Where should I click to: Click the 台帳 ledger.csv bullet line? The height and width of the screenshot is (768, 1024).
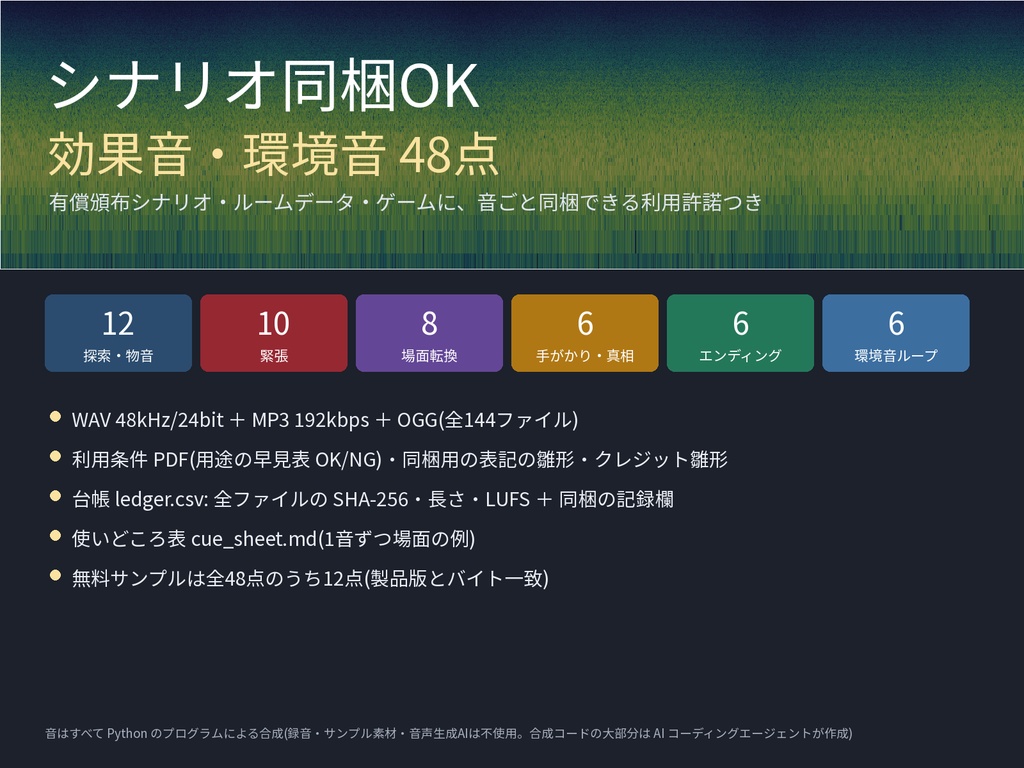pyautogui.click(x=372, y=499)
